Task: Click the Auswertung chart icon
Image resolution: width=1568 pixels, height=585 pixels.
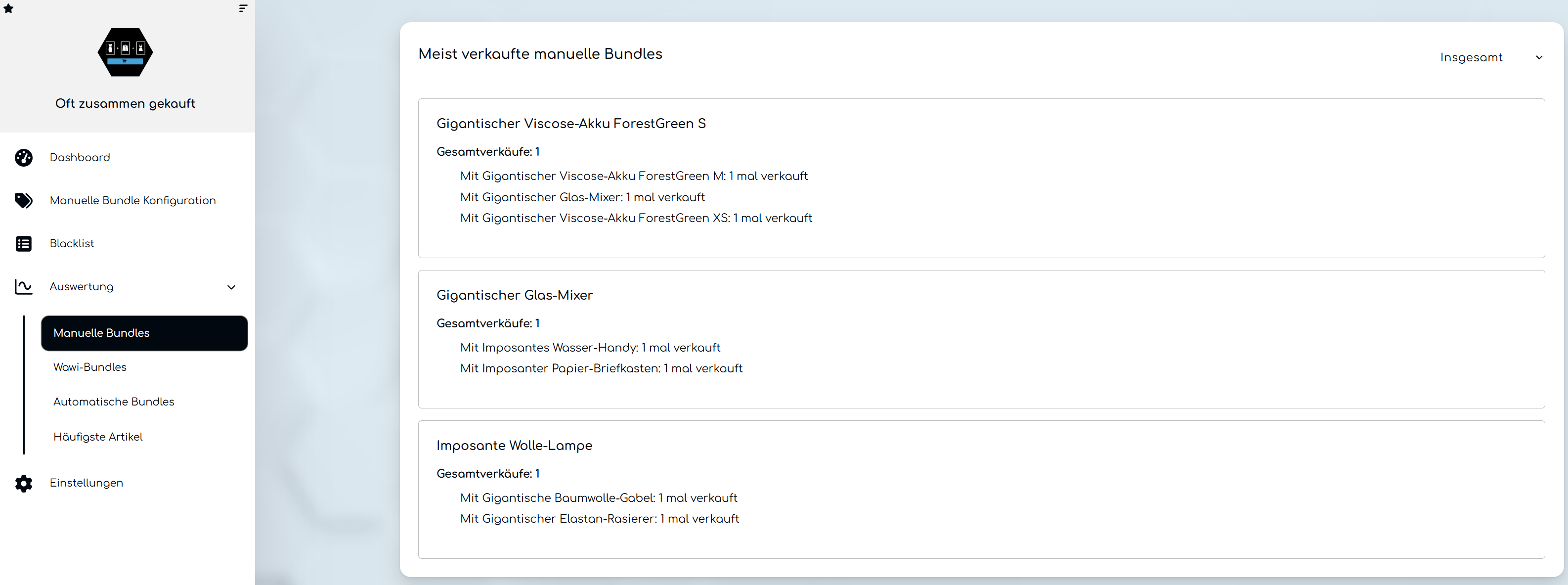Action: point(24,287)
